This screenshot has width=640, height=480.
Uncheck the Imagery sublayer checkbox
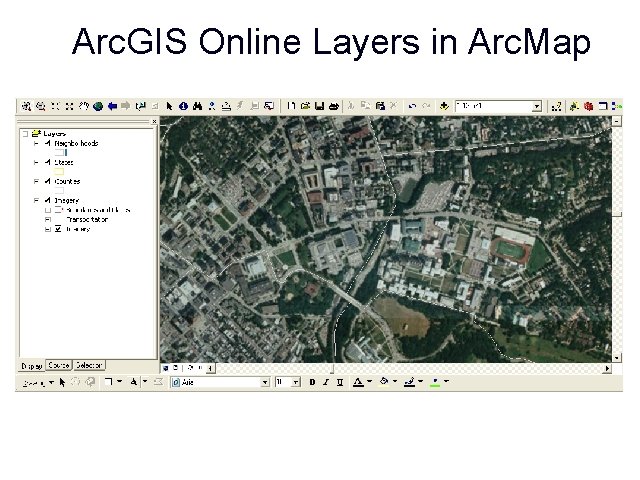click(58, 229)
